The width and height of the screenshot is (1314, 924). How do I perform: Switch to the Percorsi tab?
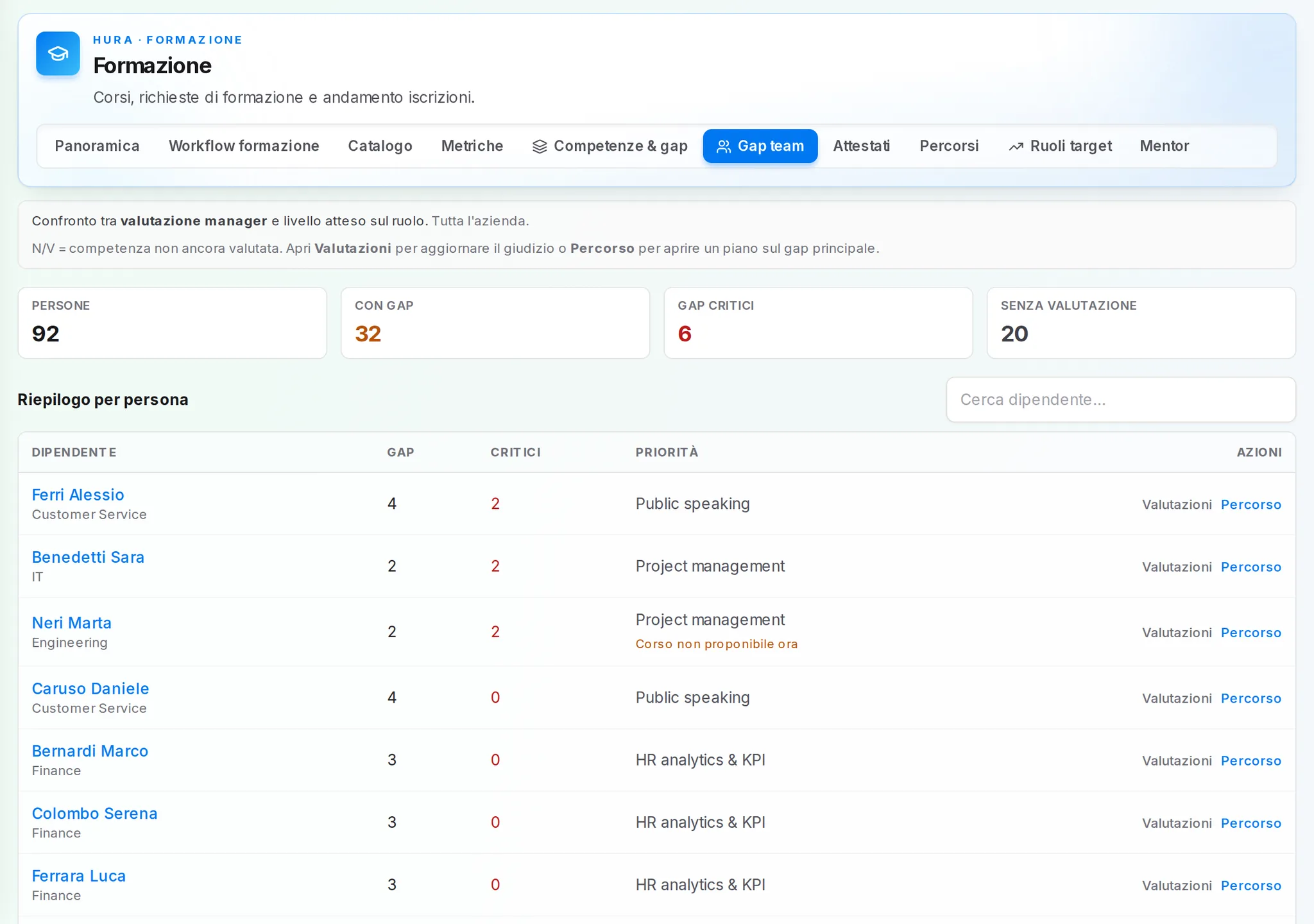(x=949, y=146)
